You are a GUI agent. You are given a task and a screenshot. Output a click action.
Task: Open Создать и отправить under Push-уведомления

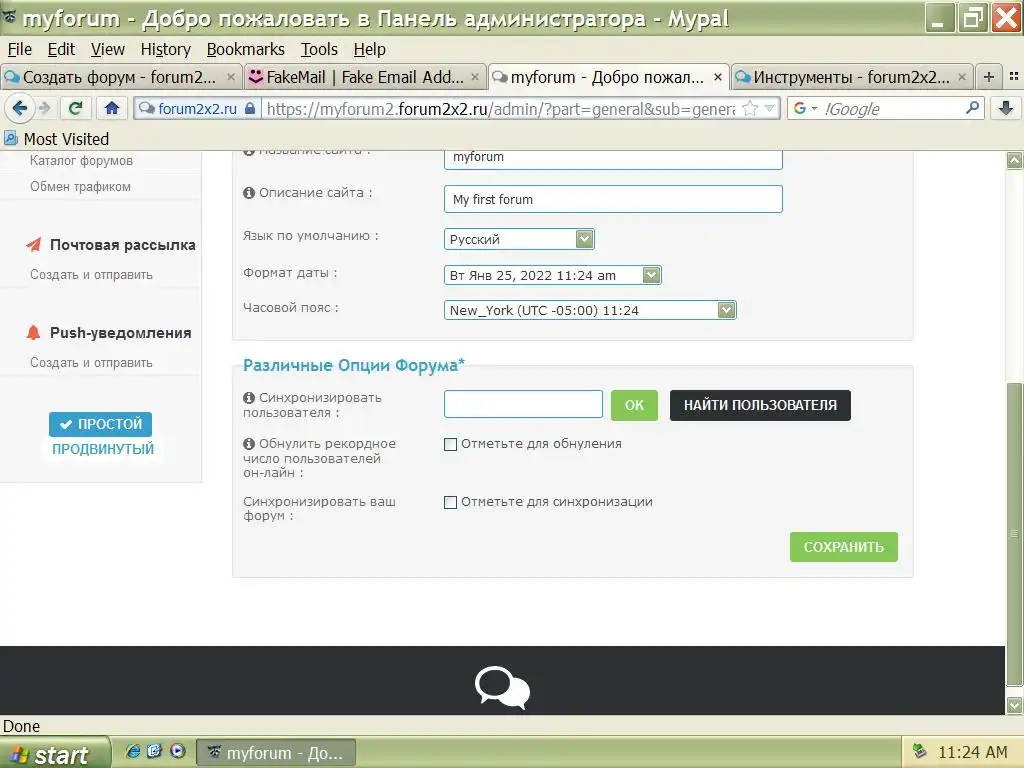pos(91,363)
